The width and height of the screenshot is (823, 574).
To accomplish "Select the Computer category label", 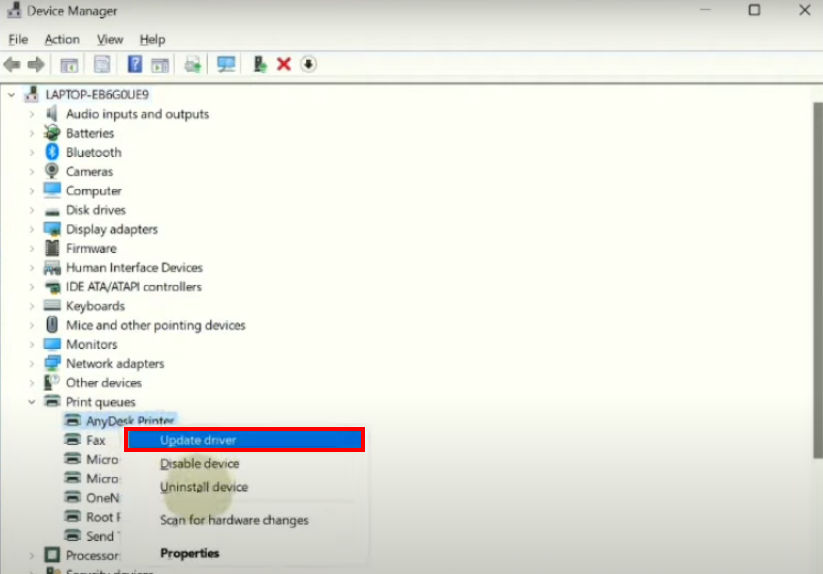I will [x=93, y=191].
